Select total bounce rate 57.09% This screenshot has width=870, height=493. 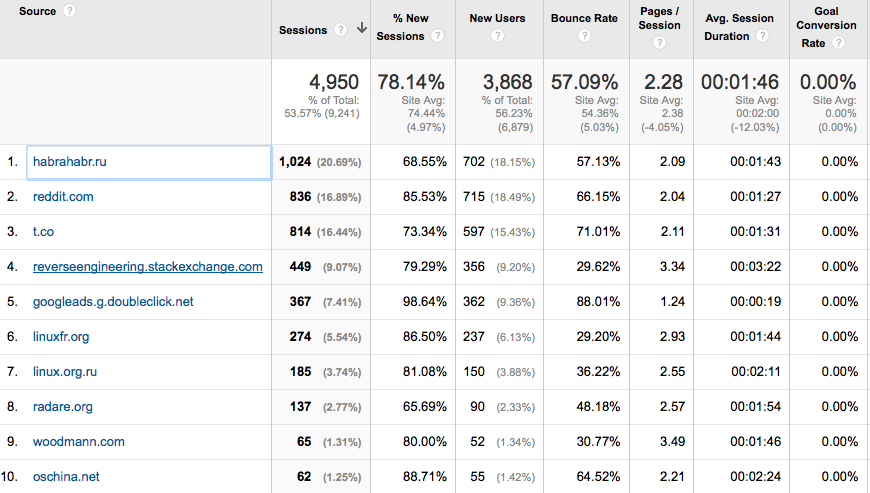point(584,82)
